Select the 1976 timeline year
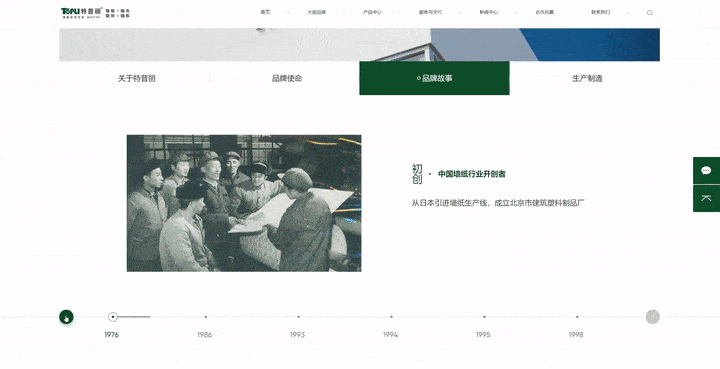The width and height of the screenshot is (720, 369). point(112,335)
